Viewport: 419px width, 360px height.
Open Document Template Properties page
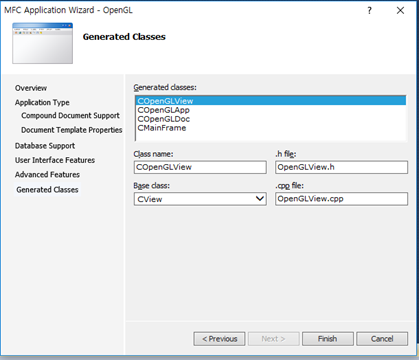(72, 130)
